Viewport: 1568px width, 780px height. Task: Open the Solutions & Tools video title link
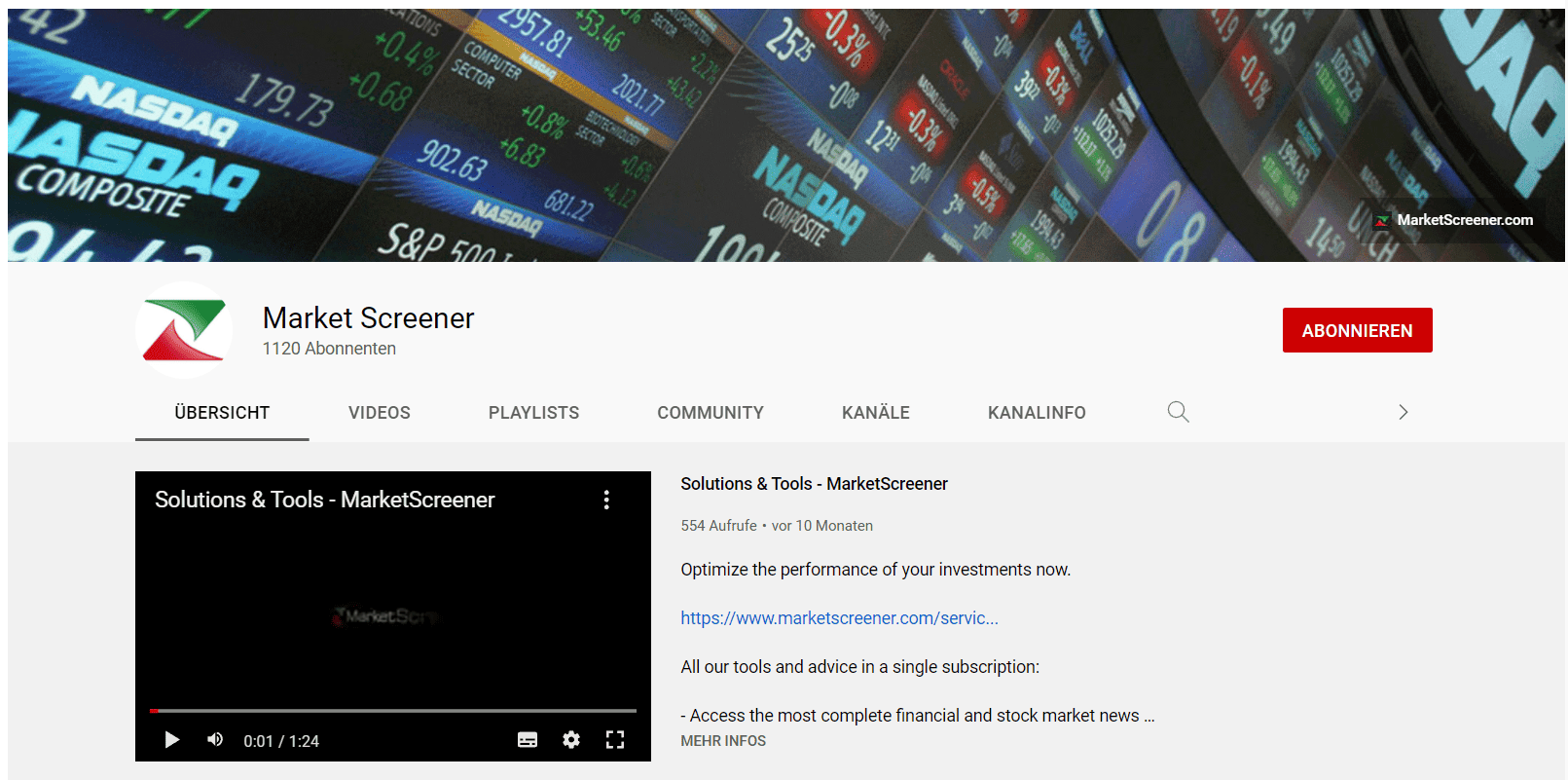click(x=814, y=484)
